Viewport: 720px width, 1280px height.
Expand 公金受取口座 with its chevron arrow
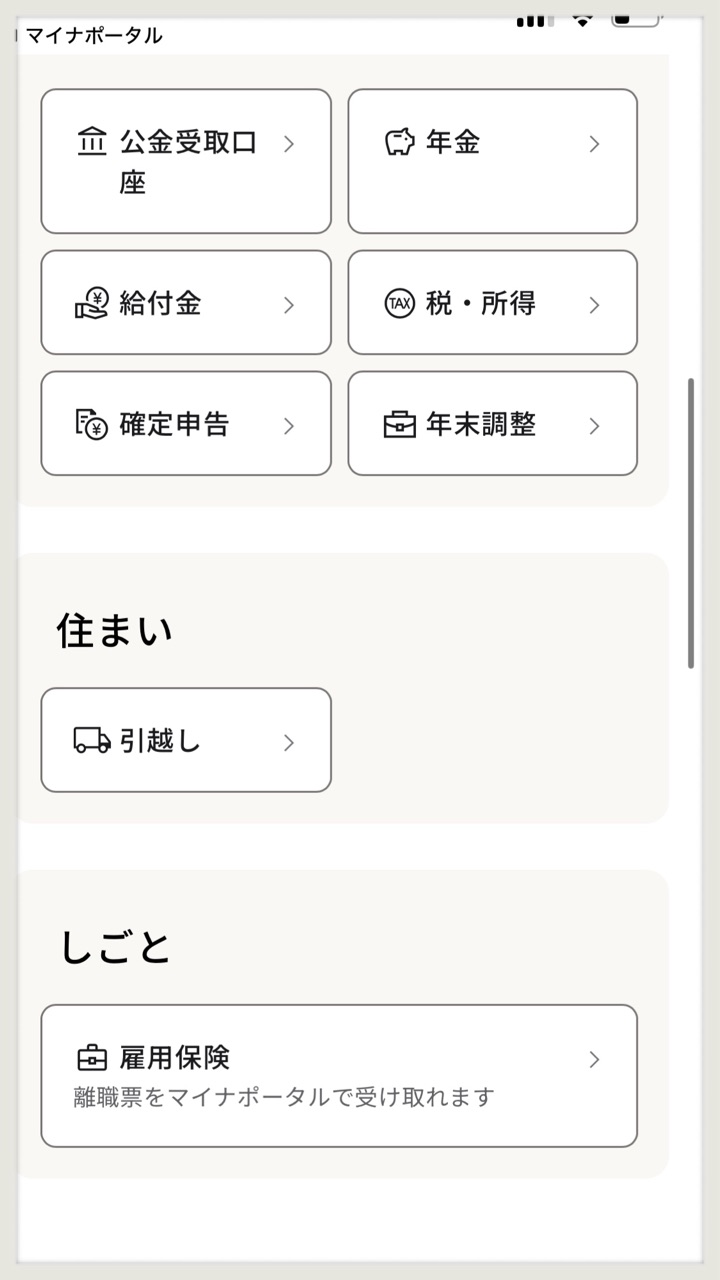tap(289, 144)
